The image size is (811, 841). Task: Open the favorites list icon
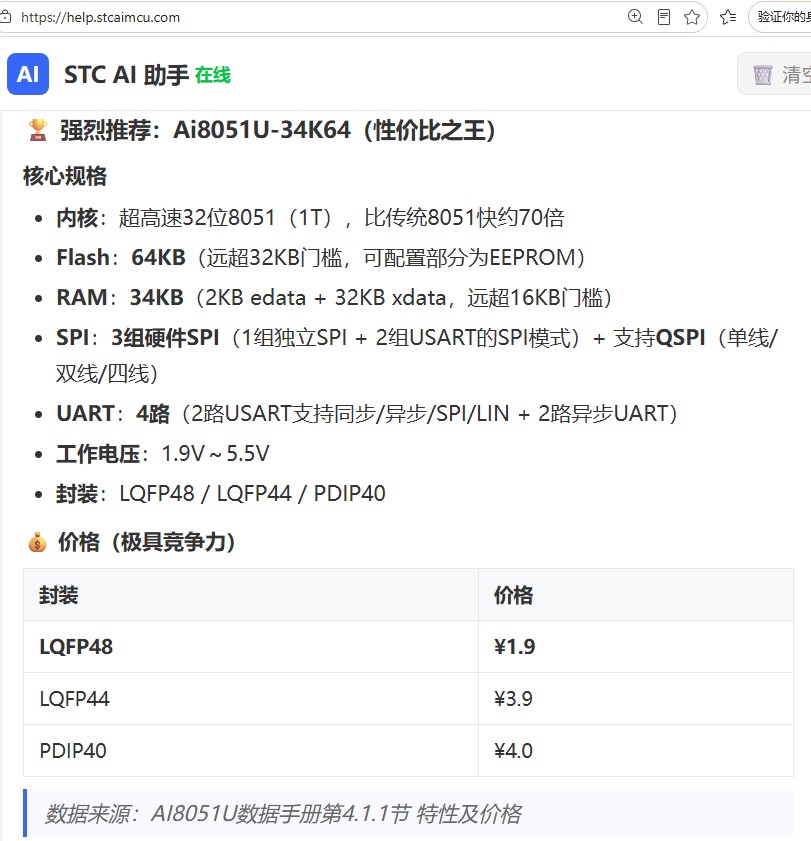coord(728,17)
